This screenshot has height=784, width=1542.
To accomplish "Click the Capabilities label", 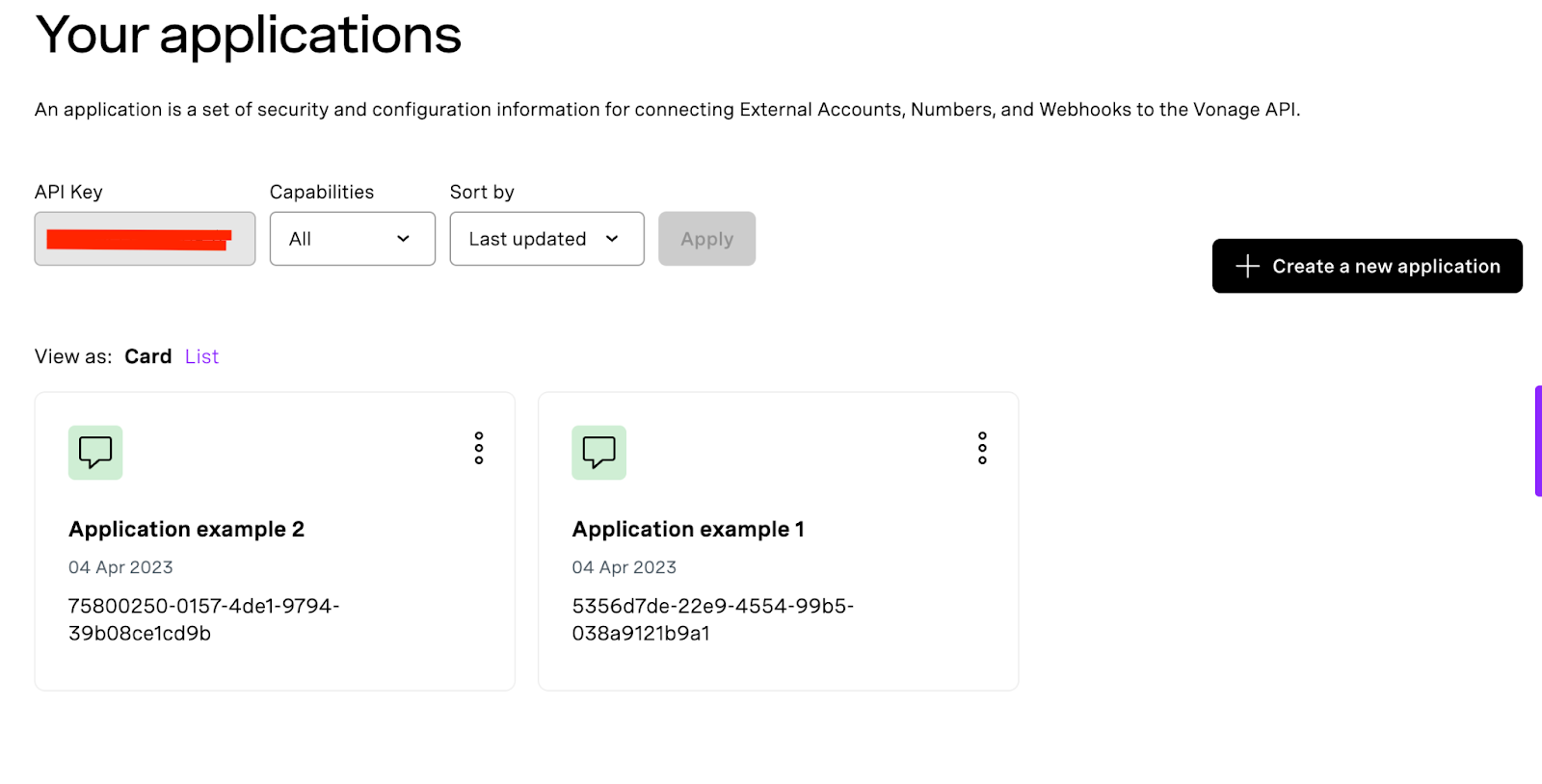I will (321, 192).
